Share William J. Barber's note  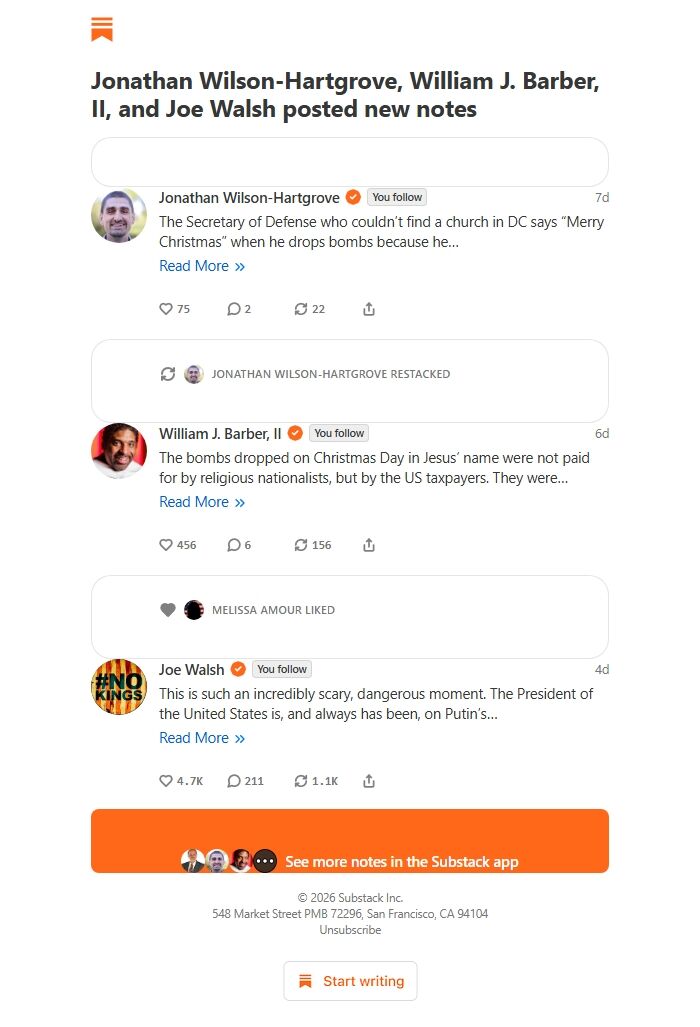click(x=369, y=545)
